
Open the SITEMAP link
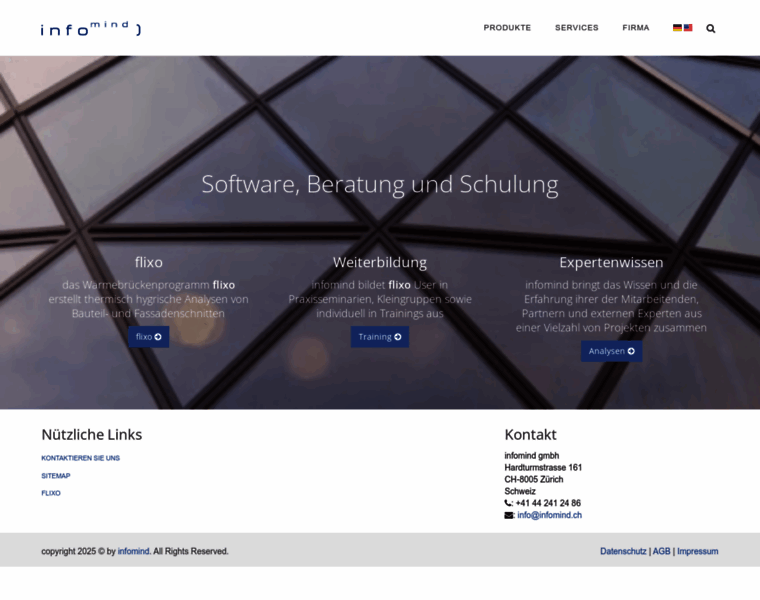(x=56, y=476)
